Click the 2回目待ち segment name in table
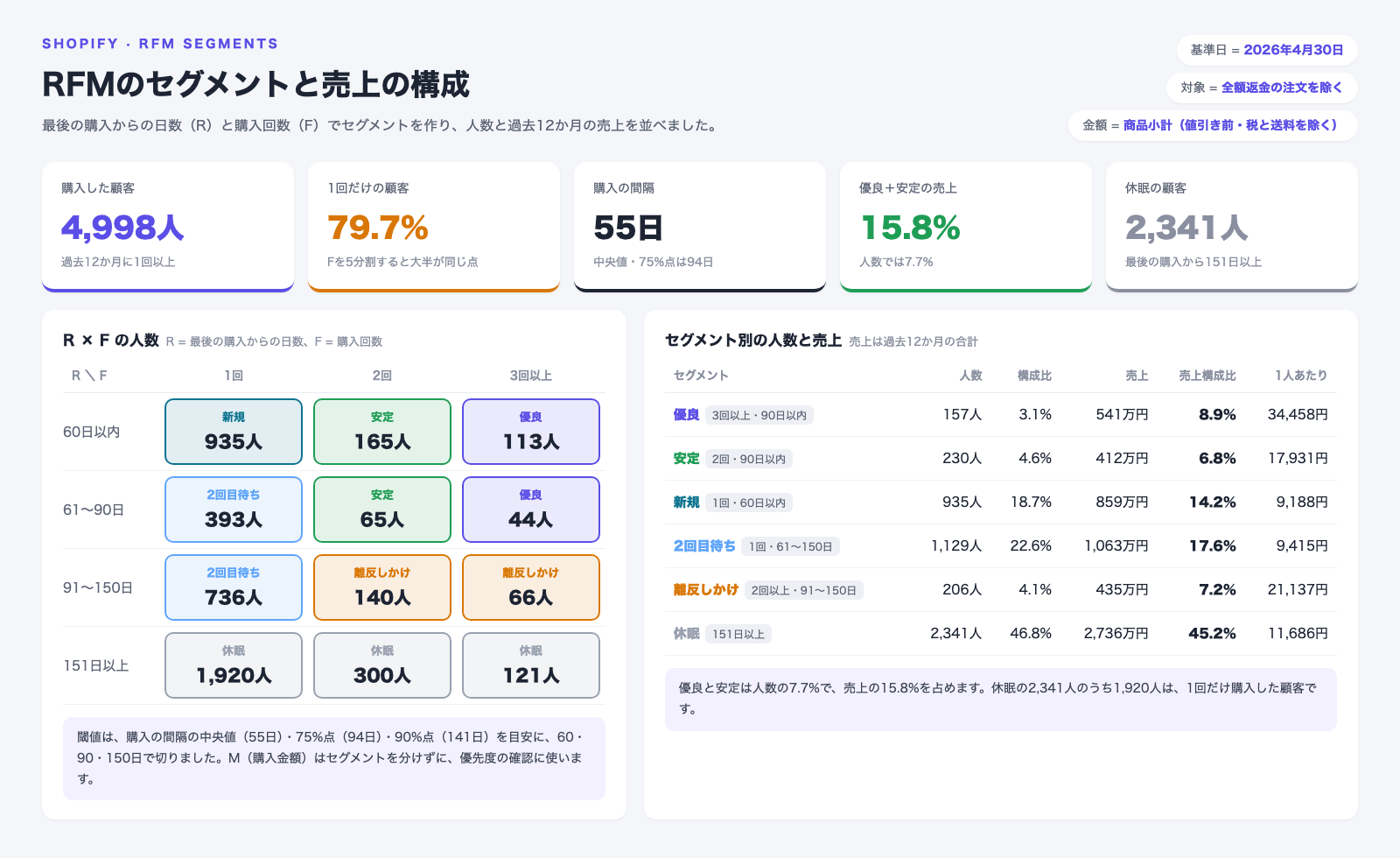Screen dimensions: 1400x858 coord(704,546)
